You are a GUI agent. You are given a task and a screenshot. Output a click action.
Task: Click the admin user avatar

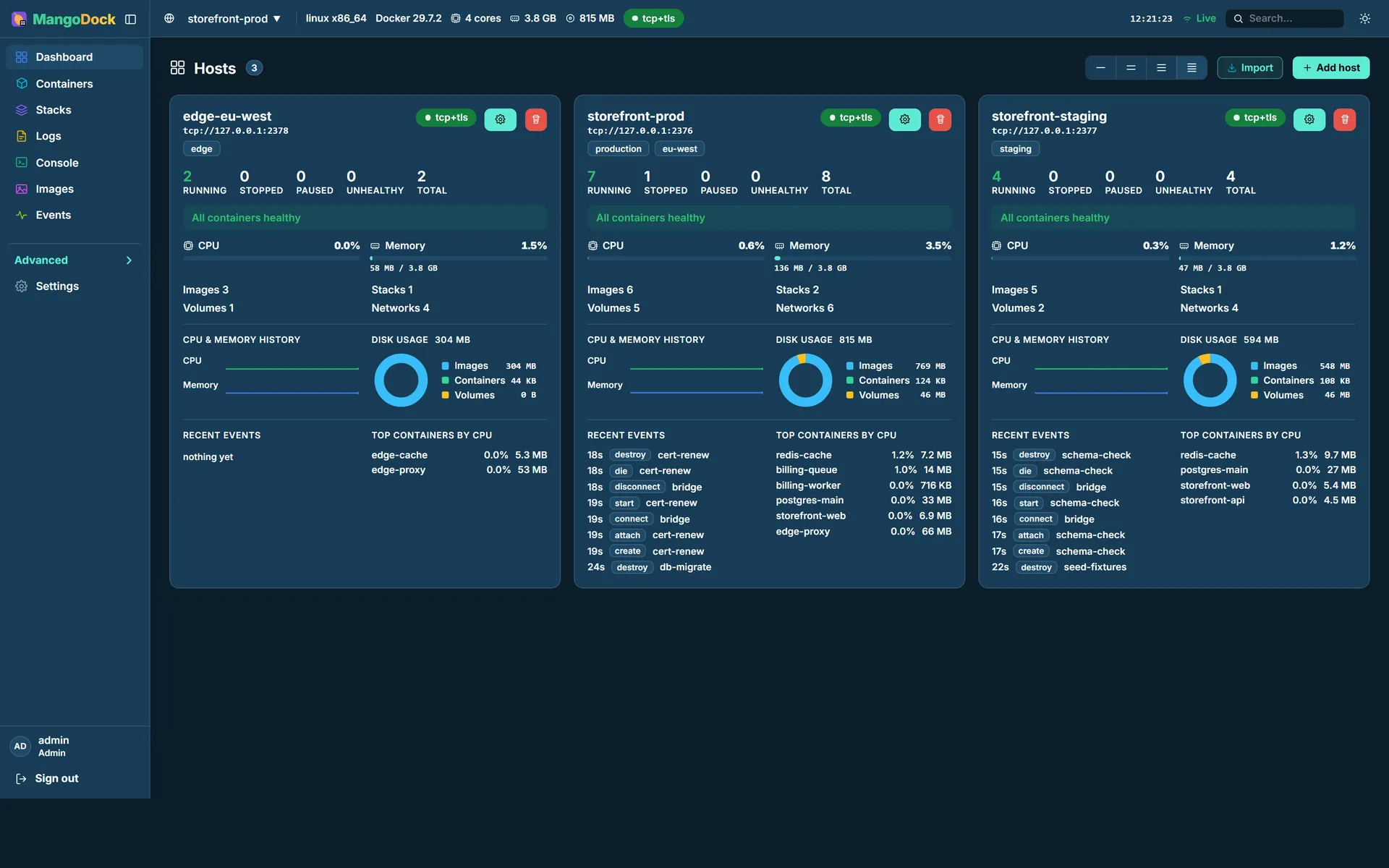pyautogui.click(x=20, y=746)
